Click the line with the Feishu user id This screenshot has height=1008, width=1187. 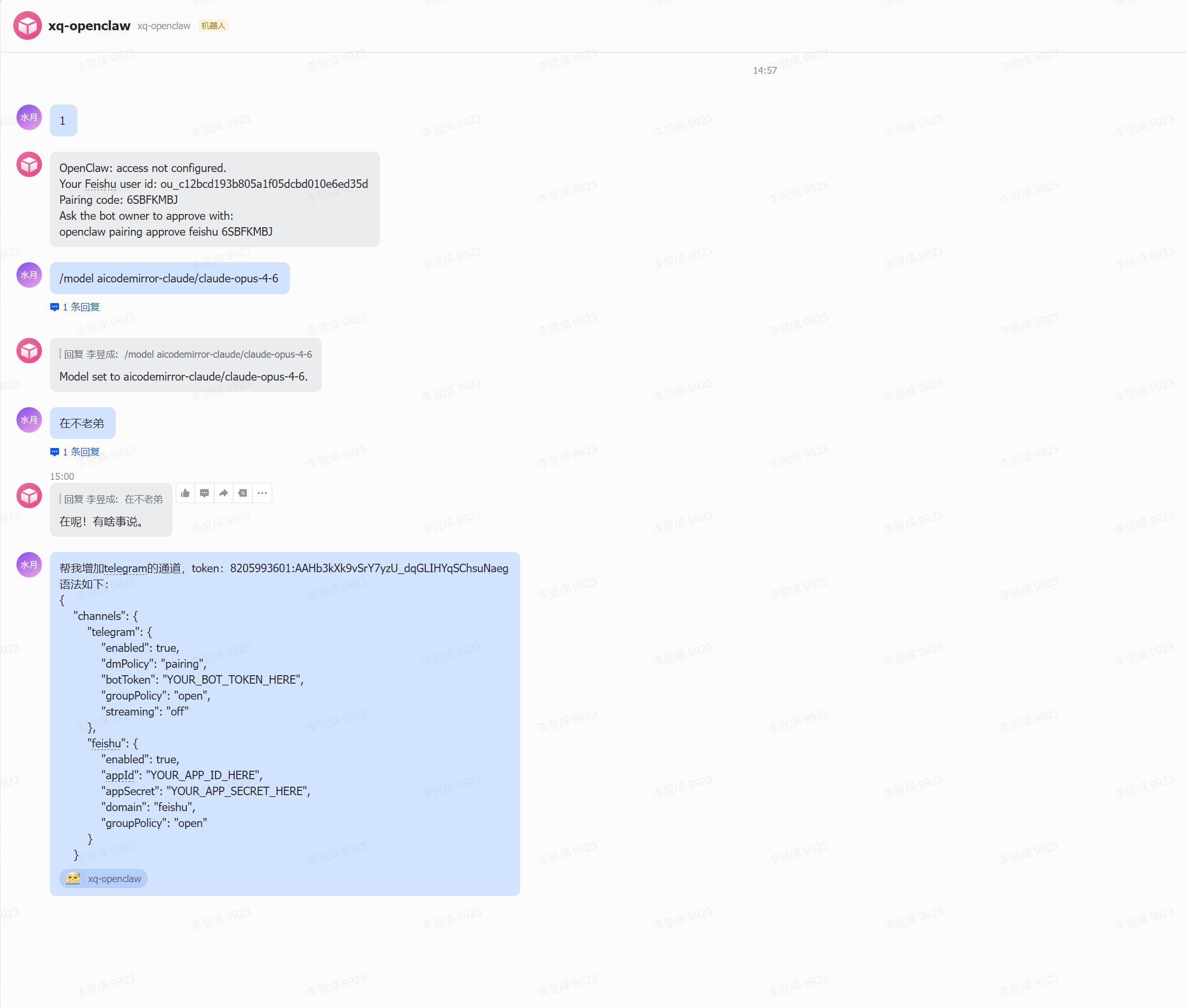pos(214,184)
